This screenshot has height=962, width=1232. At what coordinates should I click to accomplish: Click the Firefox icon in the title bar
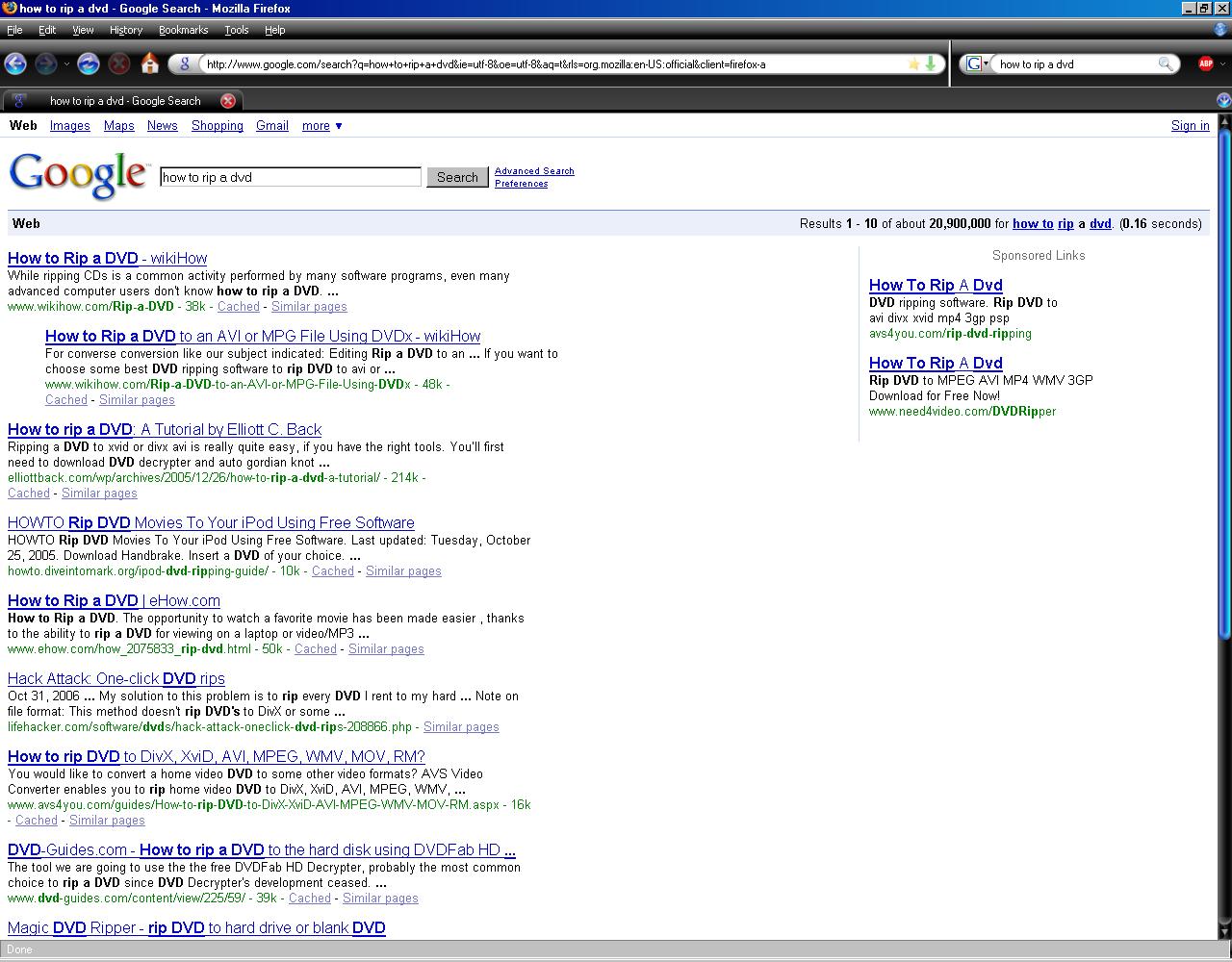9,8
